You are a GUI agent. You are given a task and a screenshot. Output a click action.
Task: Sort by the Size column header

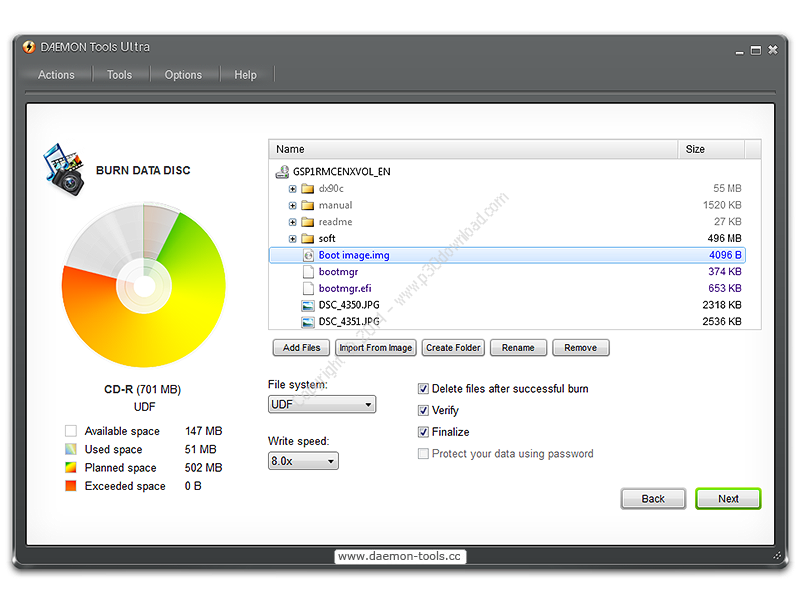(711, 149)
